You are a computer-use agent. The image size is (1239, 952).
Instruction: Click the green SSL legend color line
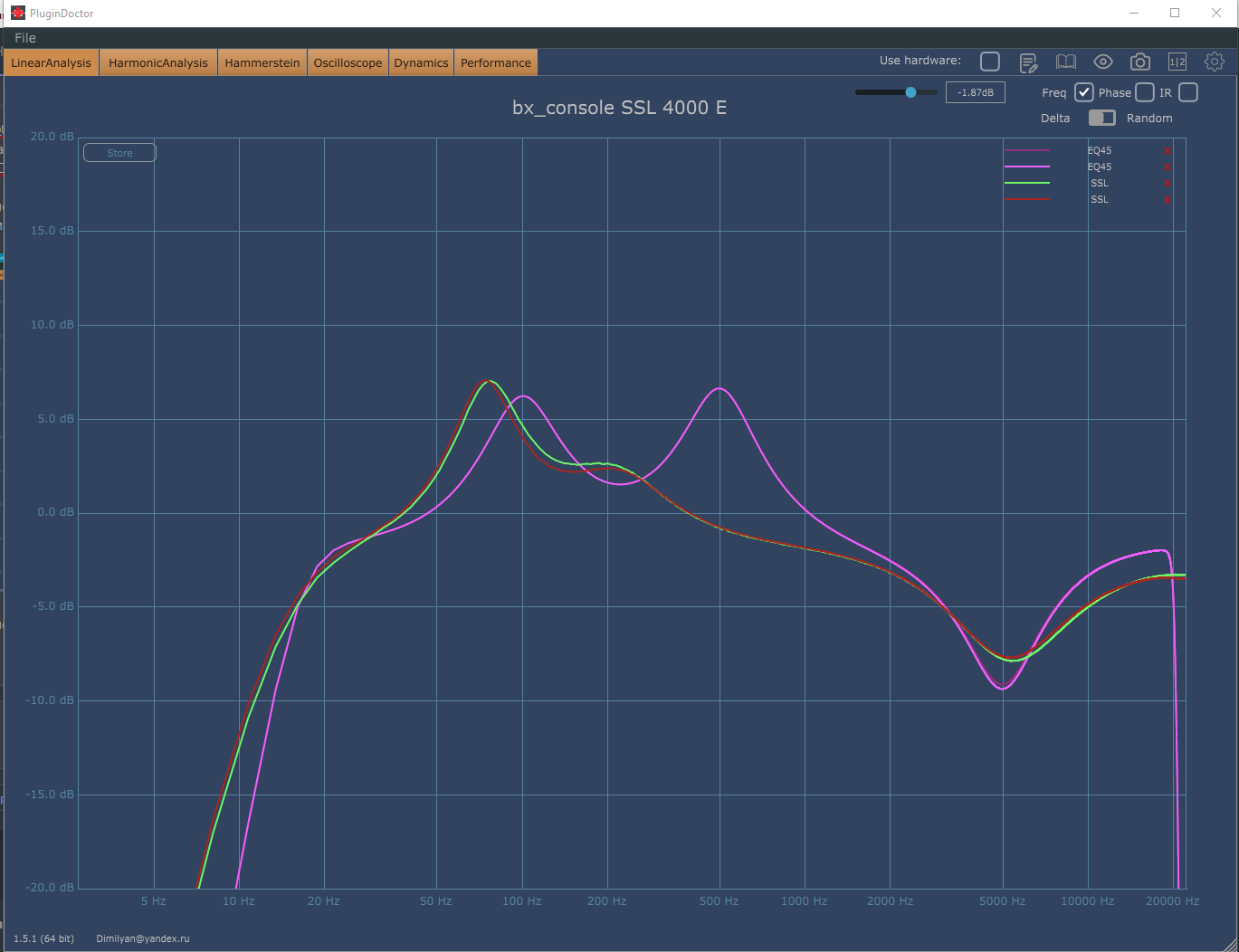[1027, 183]
